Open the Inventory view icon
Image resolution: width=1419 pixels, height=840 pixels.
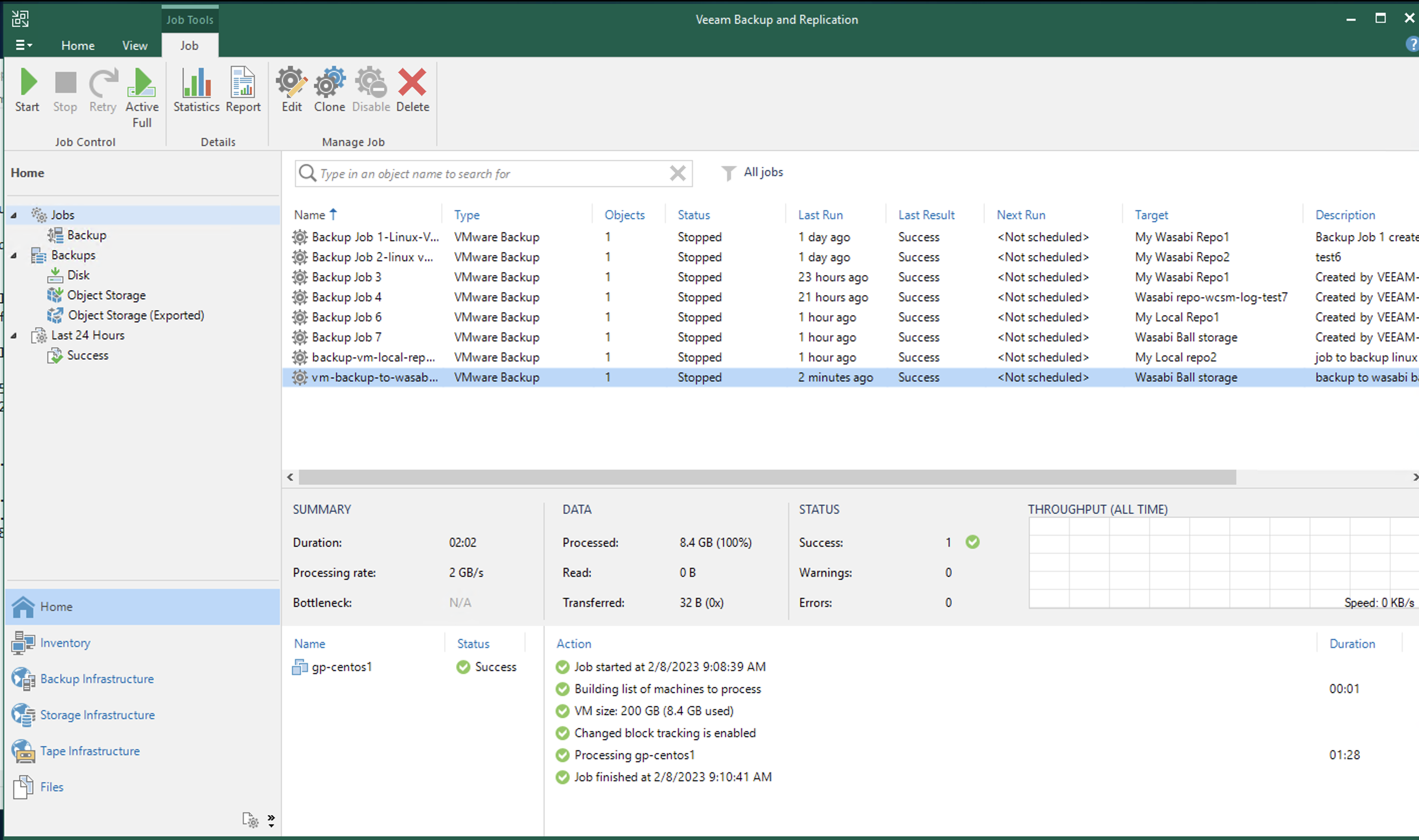click(x=23, y=643)
